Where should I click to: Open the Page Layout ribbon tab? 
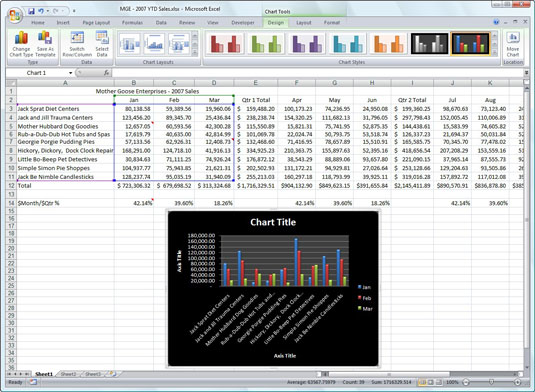96,23
